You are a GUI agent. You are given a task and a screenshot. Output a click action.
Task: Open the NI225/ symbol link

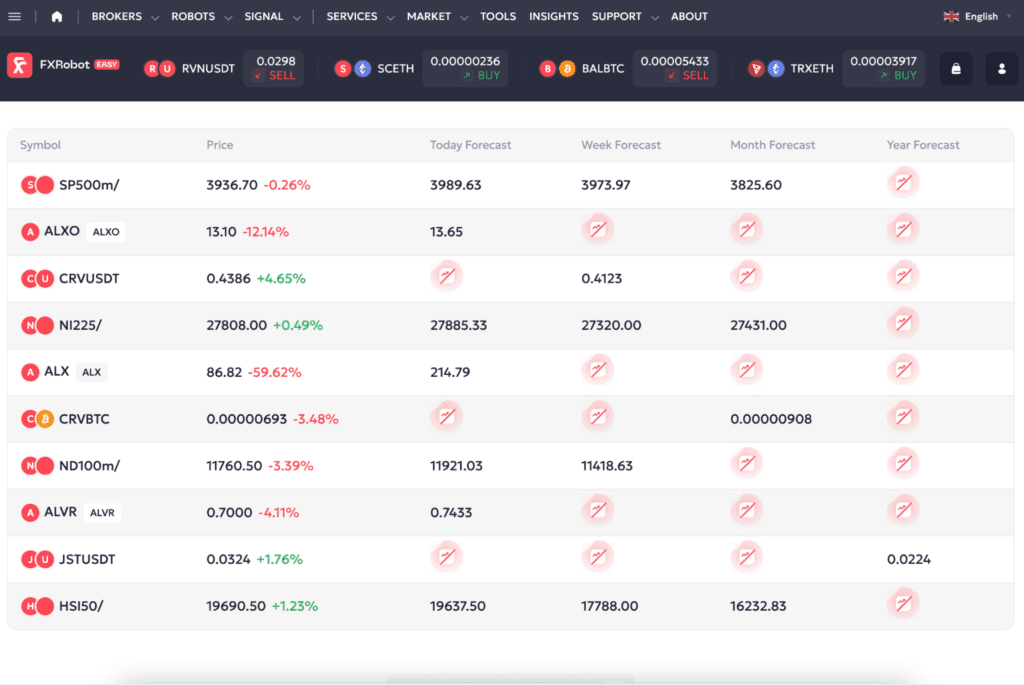click(x=80, y=325)
